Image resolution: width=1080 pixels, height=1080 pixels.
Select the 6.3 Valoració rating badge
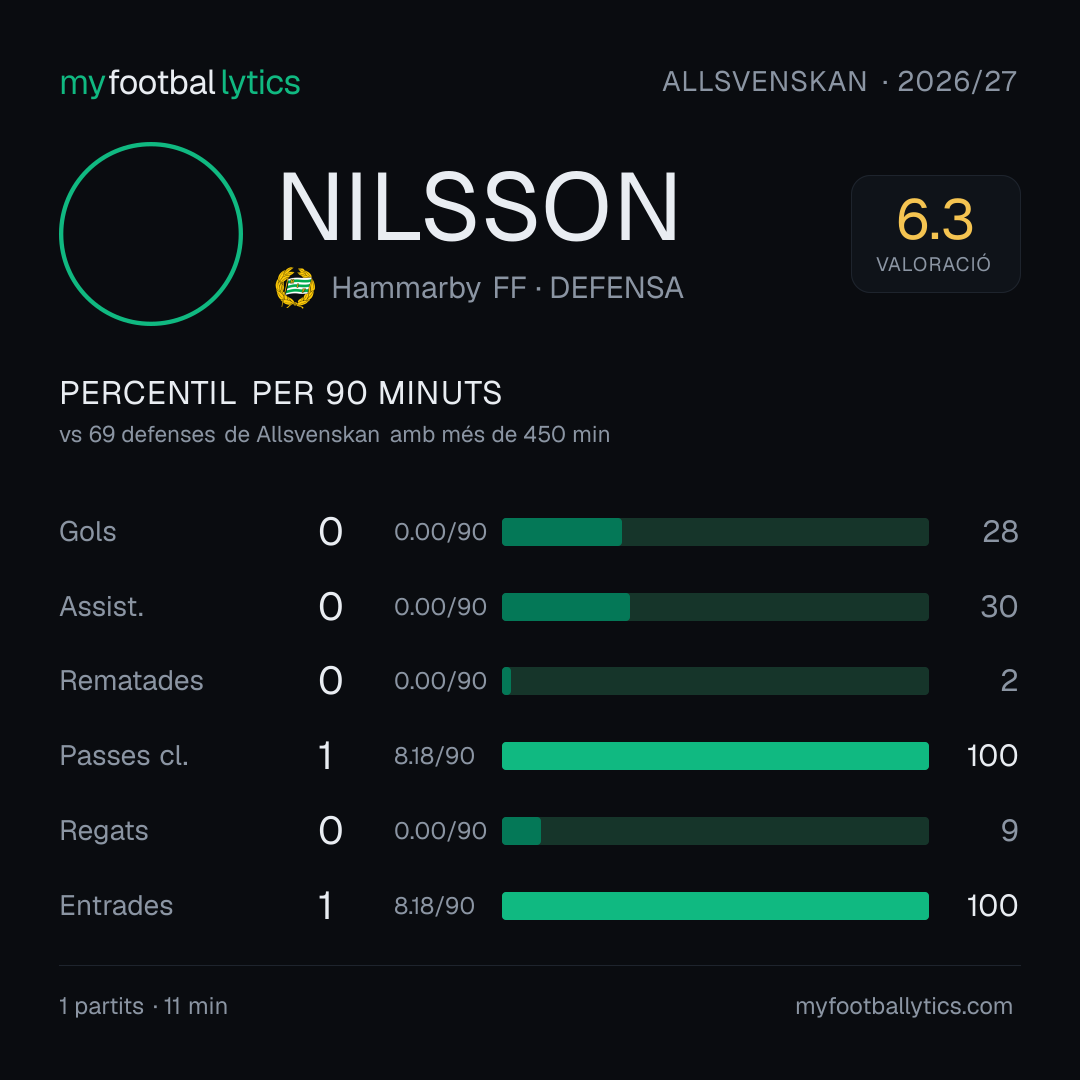point(935,234)
